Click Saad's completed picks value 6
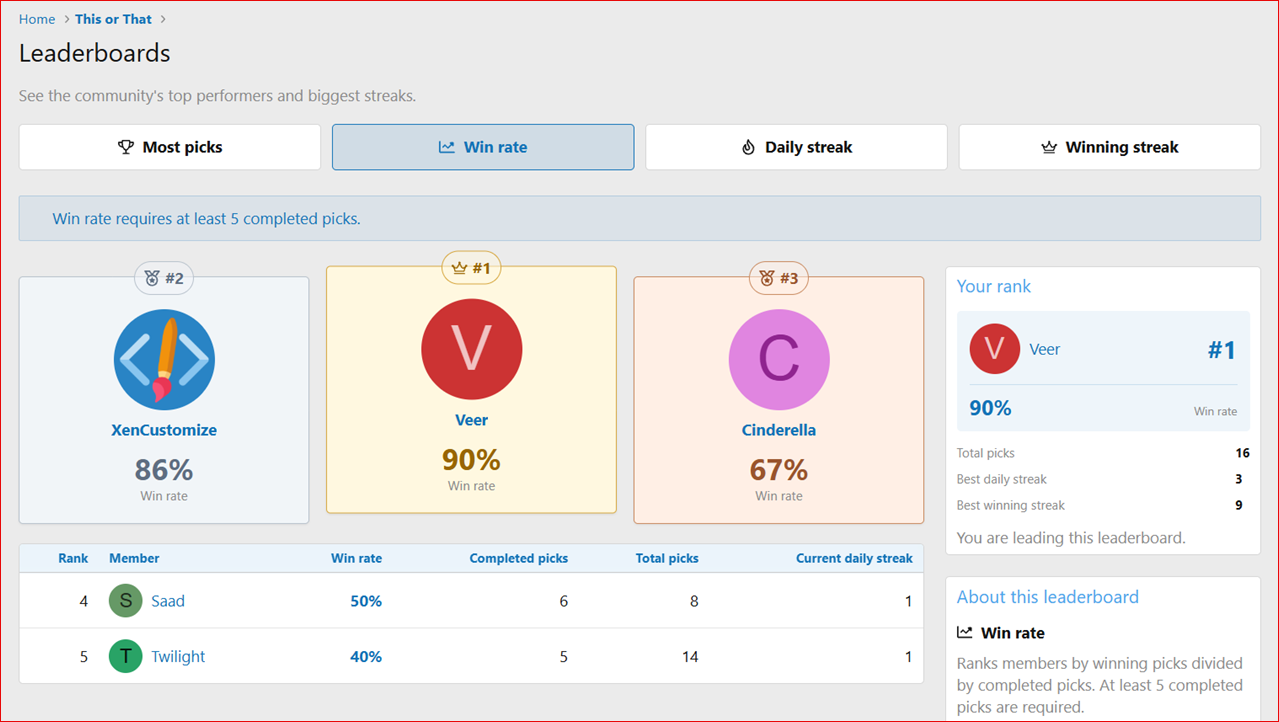1279x722 pixels. pos(564,601)
